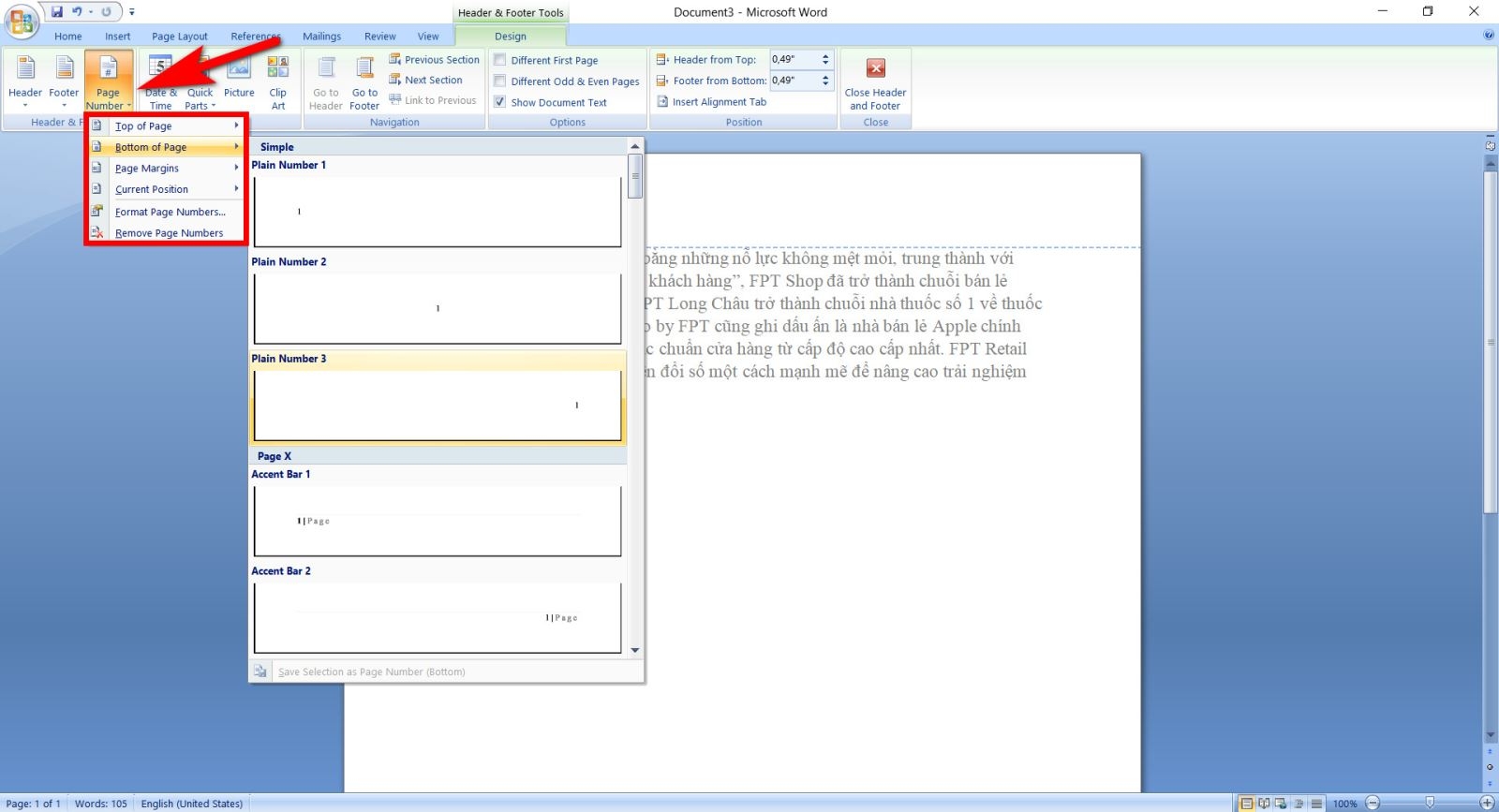Increase Header from Top spinner value
The height and width of the screenshot is (812, 1499).
coord(825,55)
